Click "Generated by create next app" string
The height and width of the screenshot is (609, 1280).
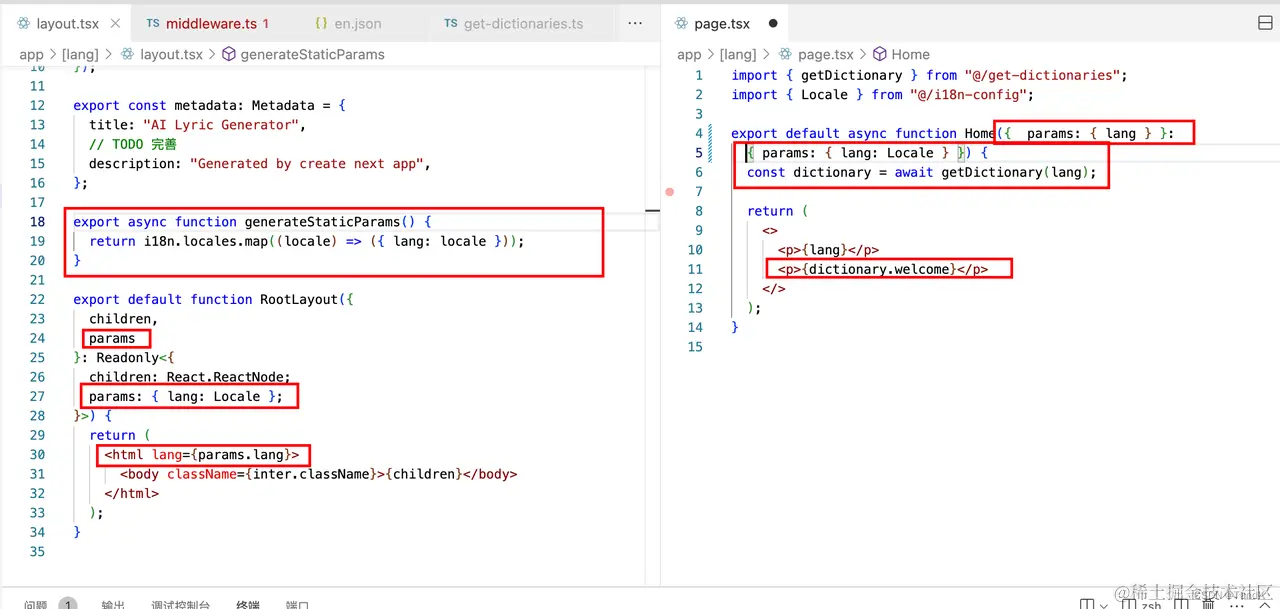[307, 164]
